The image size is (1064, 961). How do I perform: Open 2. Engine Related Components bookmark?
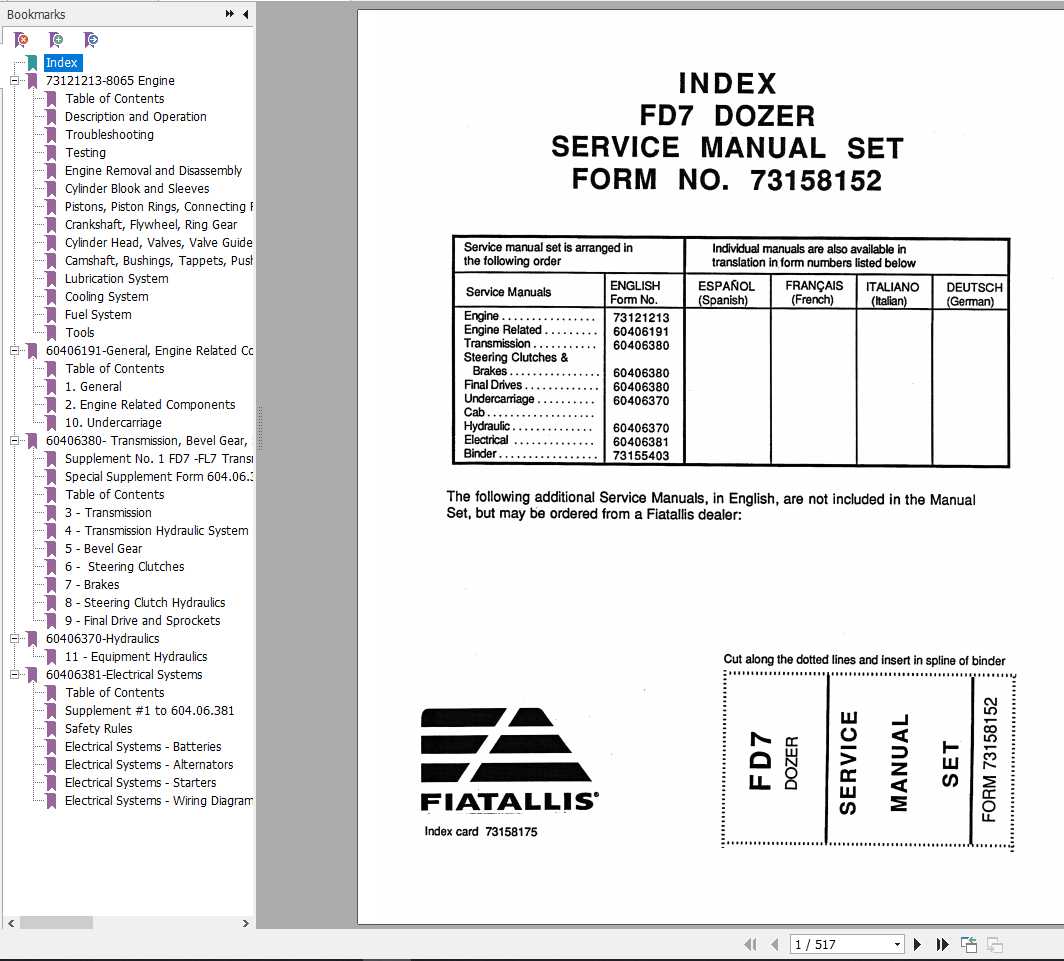[x=150, y=404]
